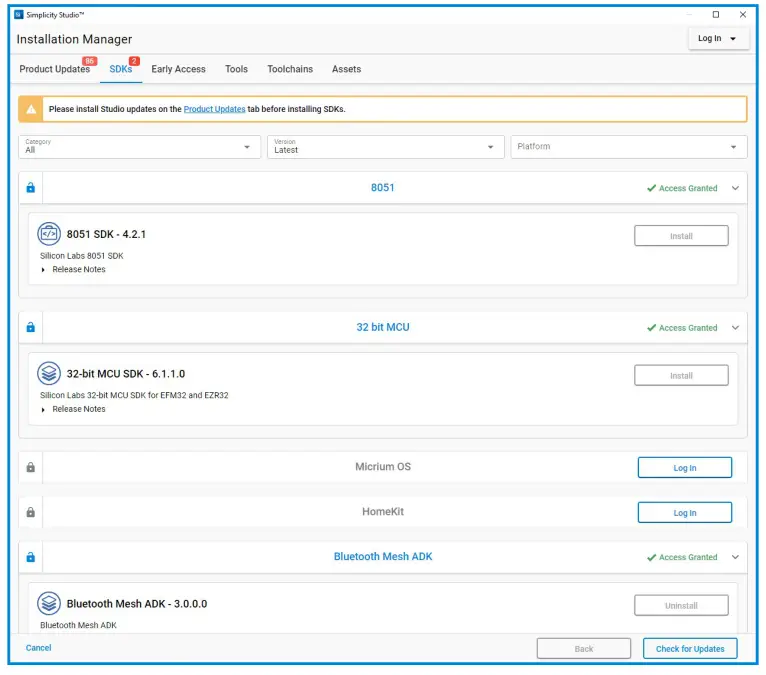This screenshot has height=675, width=766.
Task: Click Access Granted text in Bluetooth Mesh ADK row
Action: [688, 557]
